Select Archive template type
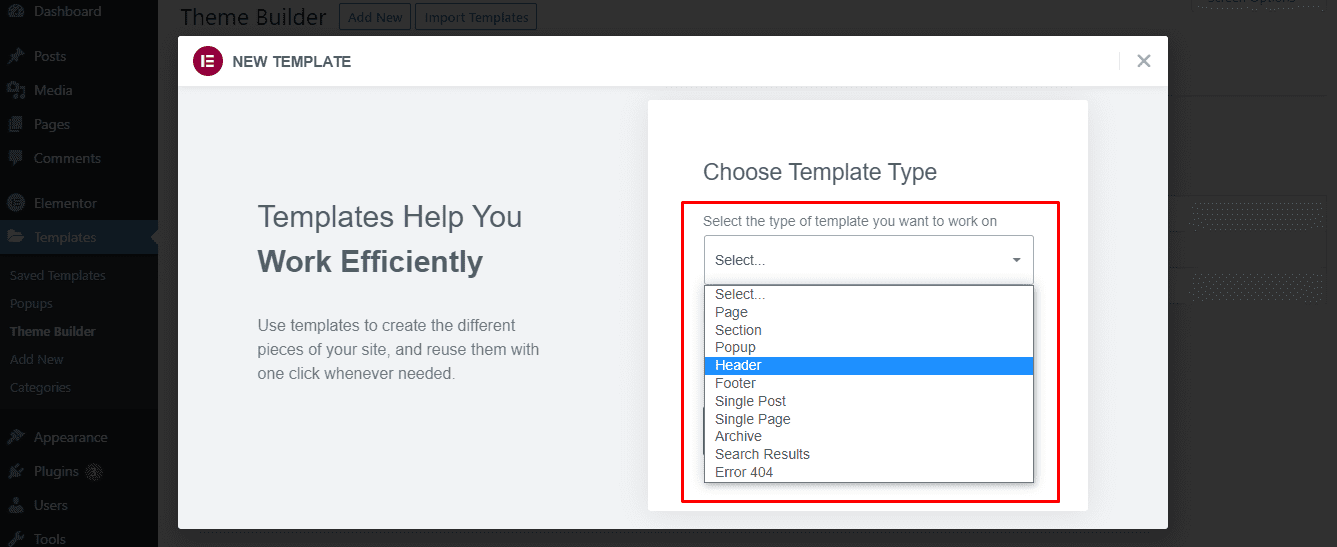 tap(868, 436)
